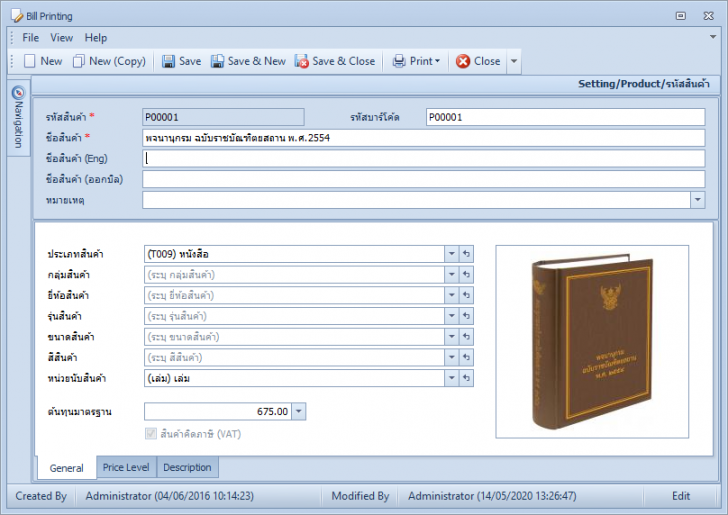Reset the หน่วยนับสินค้า field with arrow icon

coord(466,378)
